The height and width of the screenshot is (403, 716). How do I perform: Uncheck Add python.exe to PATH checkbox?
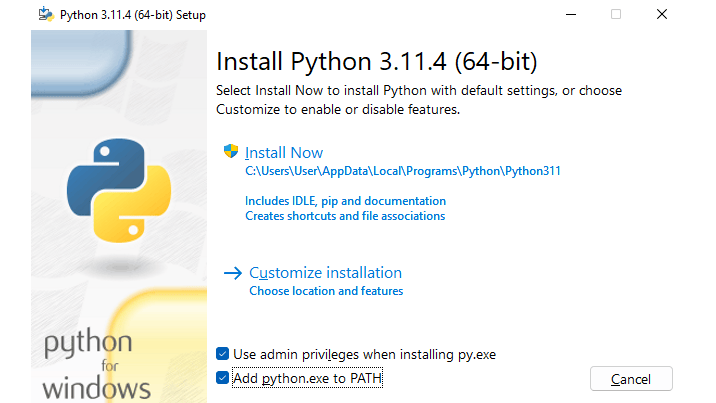(x=222, y=378)
